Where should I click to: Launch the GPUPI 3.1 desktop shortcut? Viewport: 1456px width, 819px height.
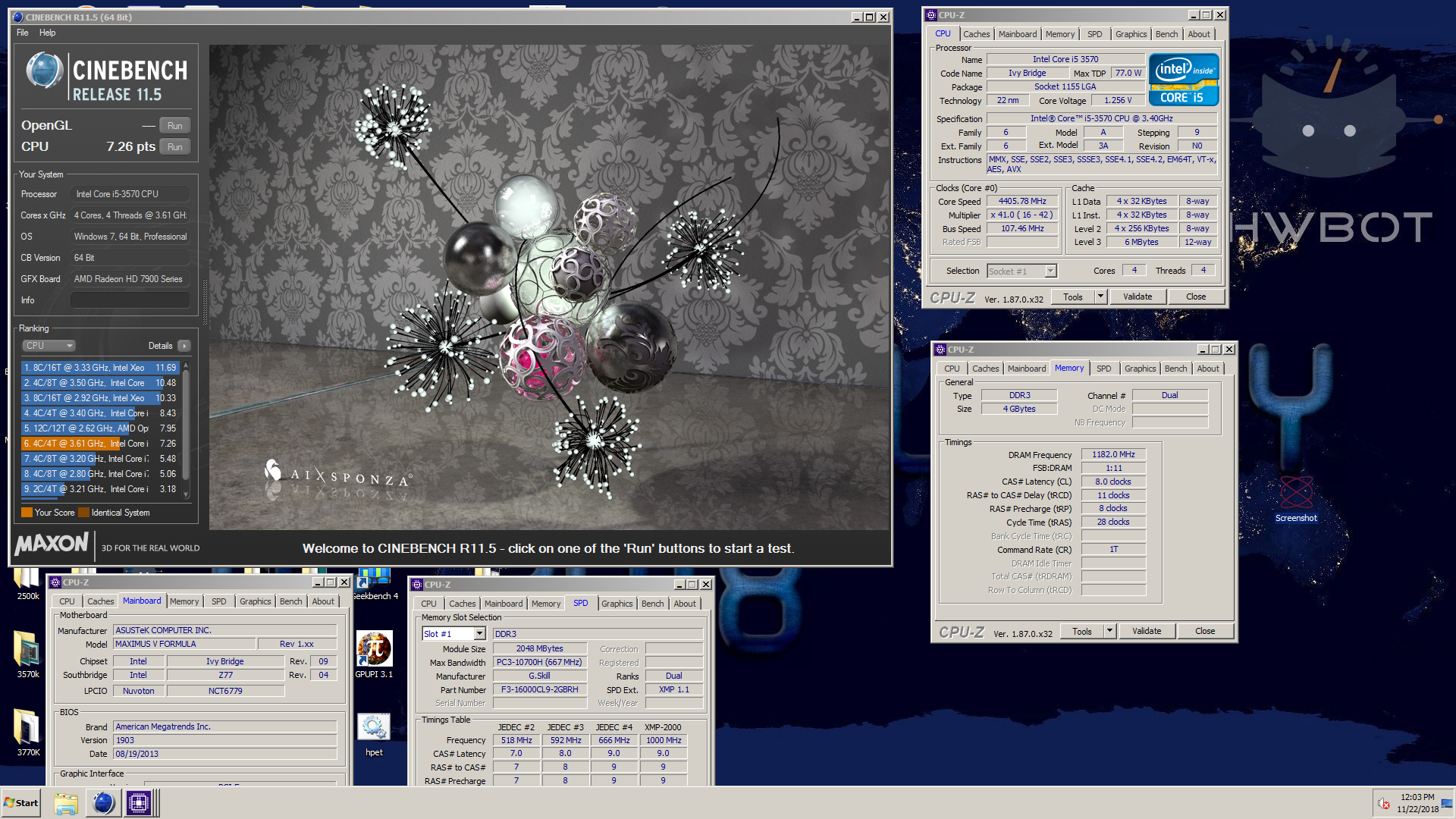coord(374,654)
